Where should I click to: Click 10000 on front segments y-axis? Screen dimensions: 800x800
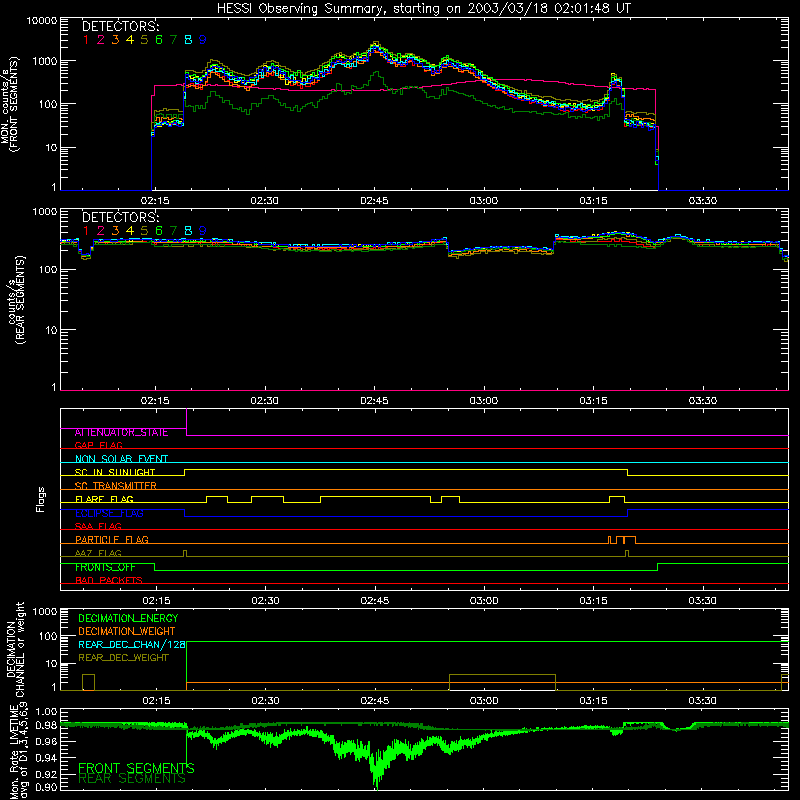point(42,21)
